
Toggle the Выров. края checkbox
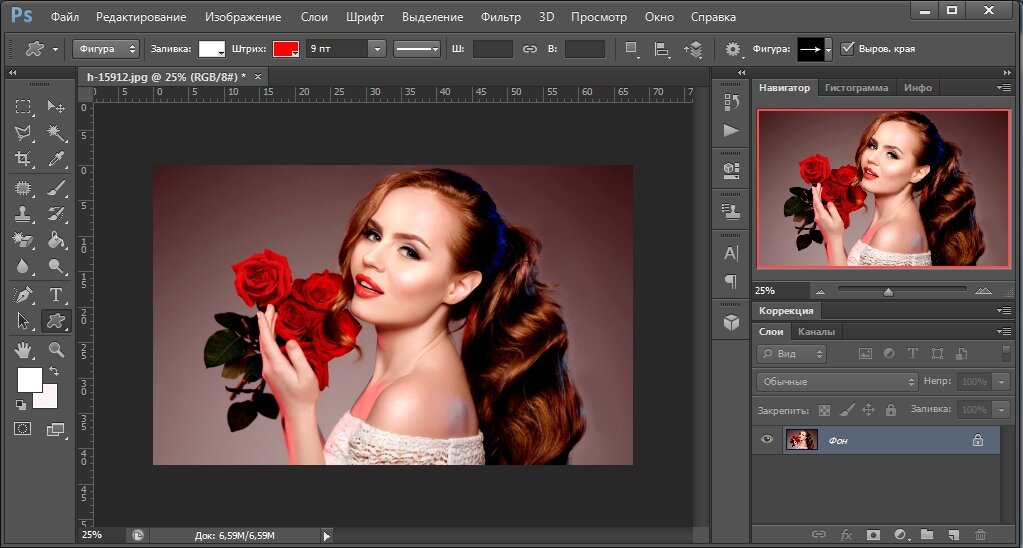(848, 49)
